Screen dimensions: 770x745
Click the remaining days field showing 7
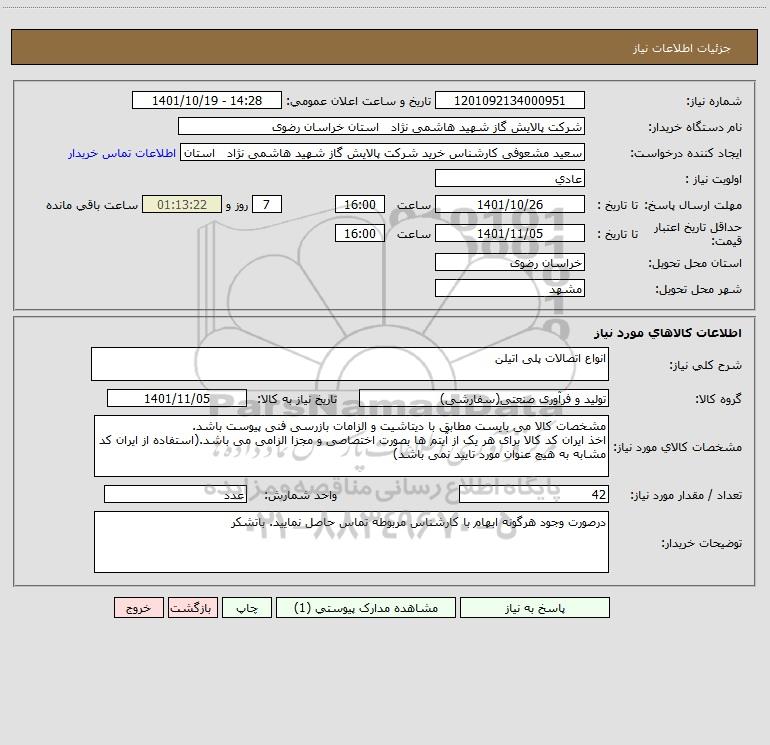[x=267, y=204]
